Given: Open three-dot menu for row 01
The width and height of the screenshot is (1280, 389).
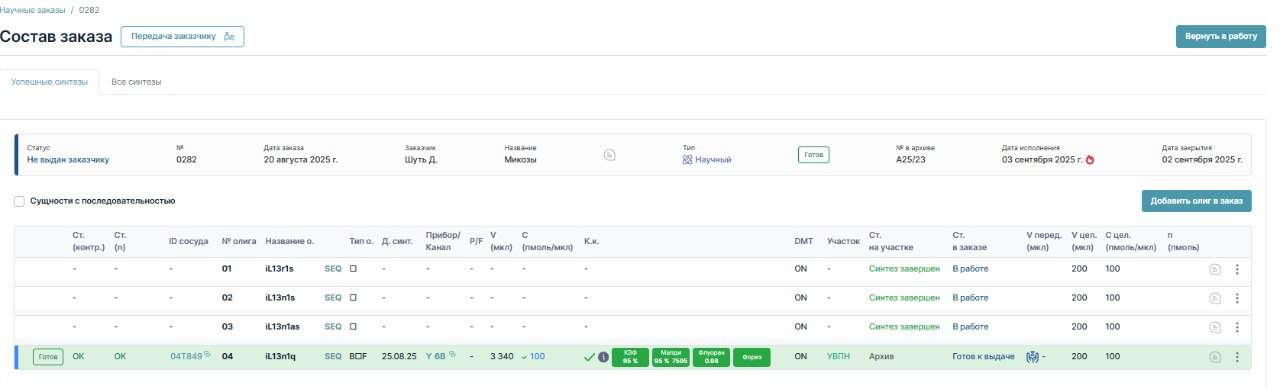Looking at the screenshot, I should pyautogui.click(x=1237, y=270).
